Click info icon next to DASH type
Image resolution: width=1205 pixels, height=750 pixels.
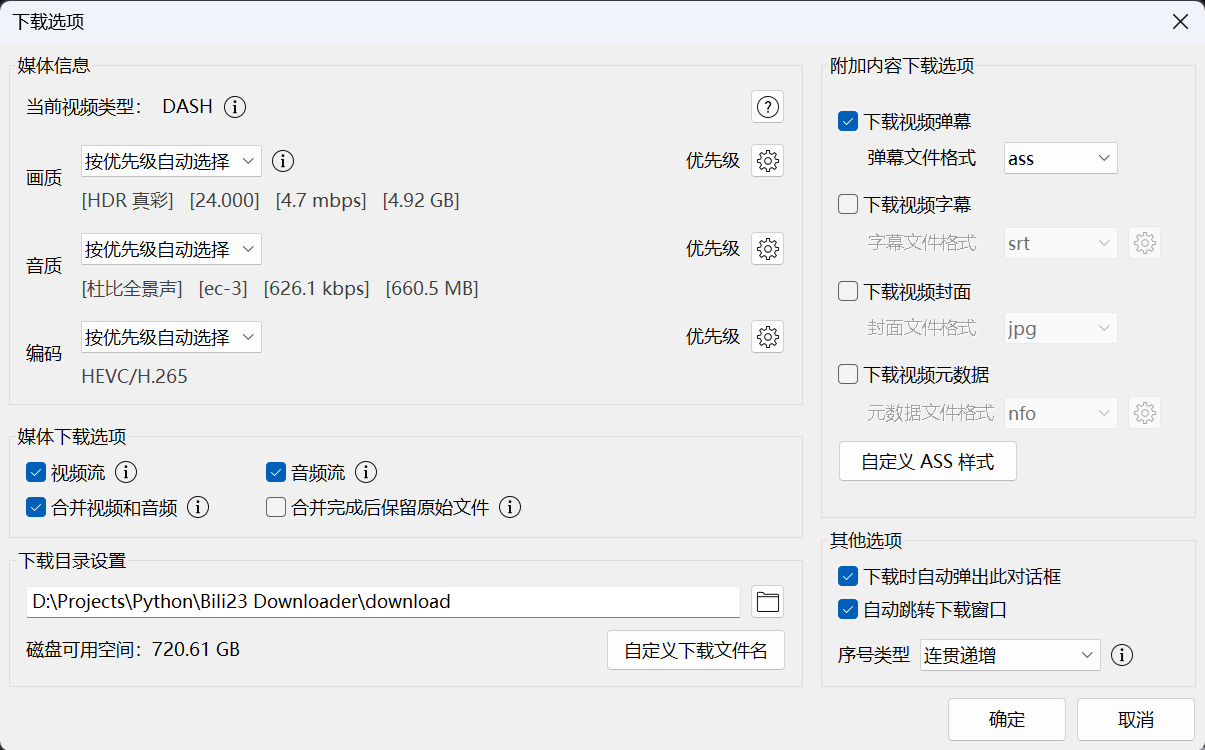point(235,107)
